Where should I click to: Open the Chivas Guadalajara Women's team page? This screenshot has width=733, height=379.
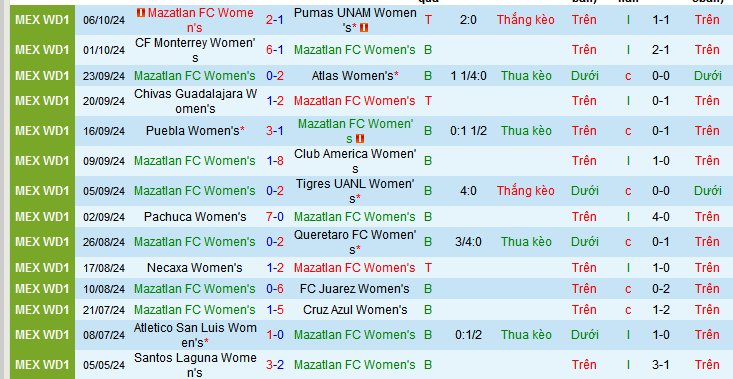tap(195, 101)
